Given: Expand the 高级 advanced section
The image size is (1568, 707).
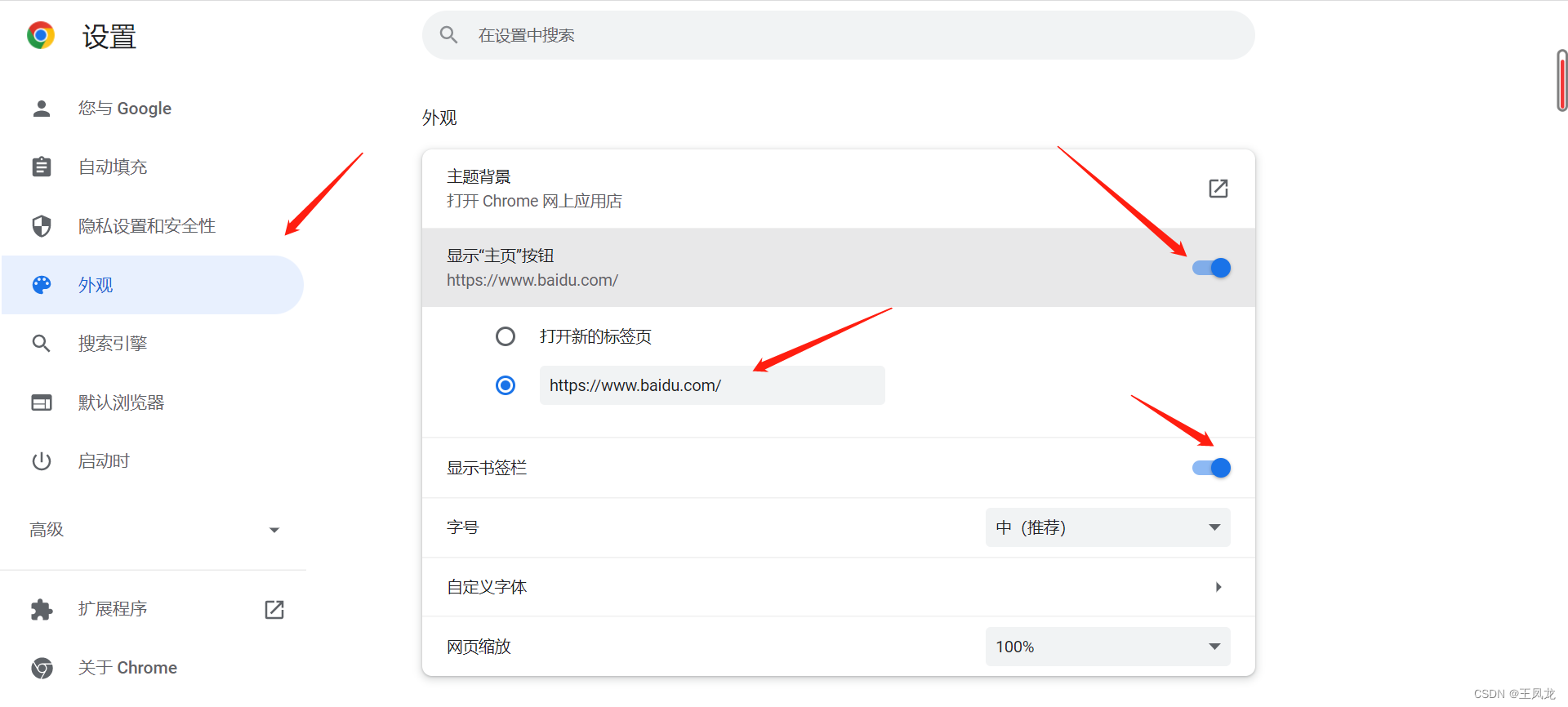Looking at the screenshot, I should click(x=154, y=530).
